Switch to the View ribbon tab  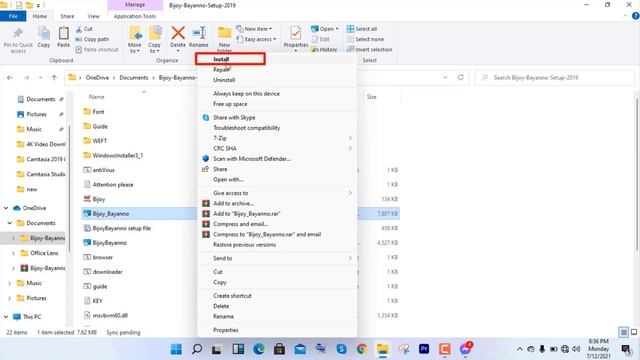tap(93, 16)
